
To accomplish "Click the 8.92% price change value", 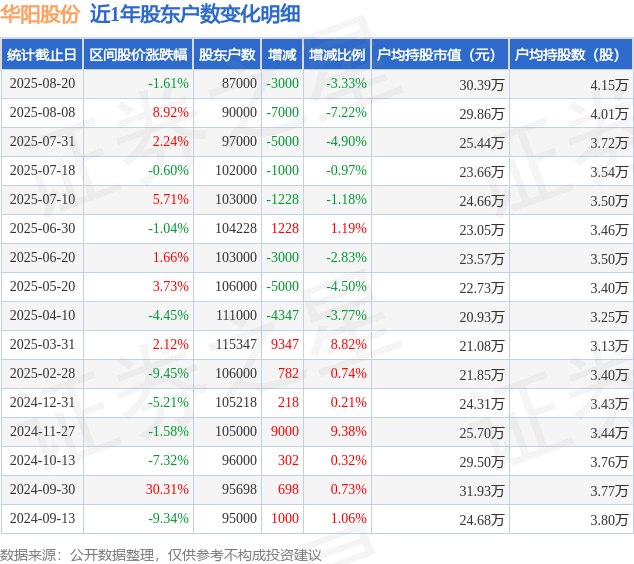I will pos(171,112).
